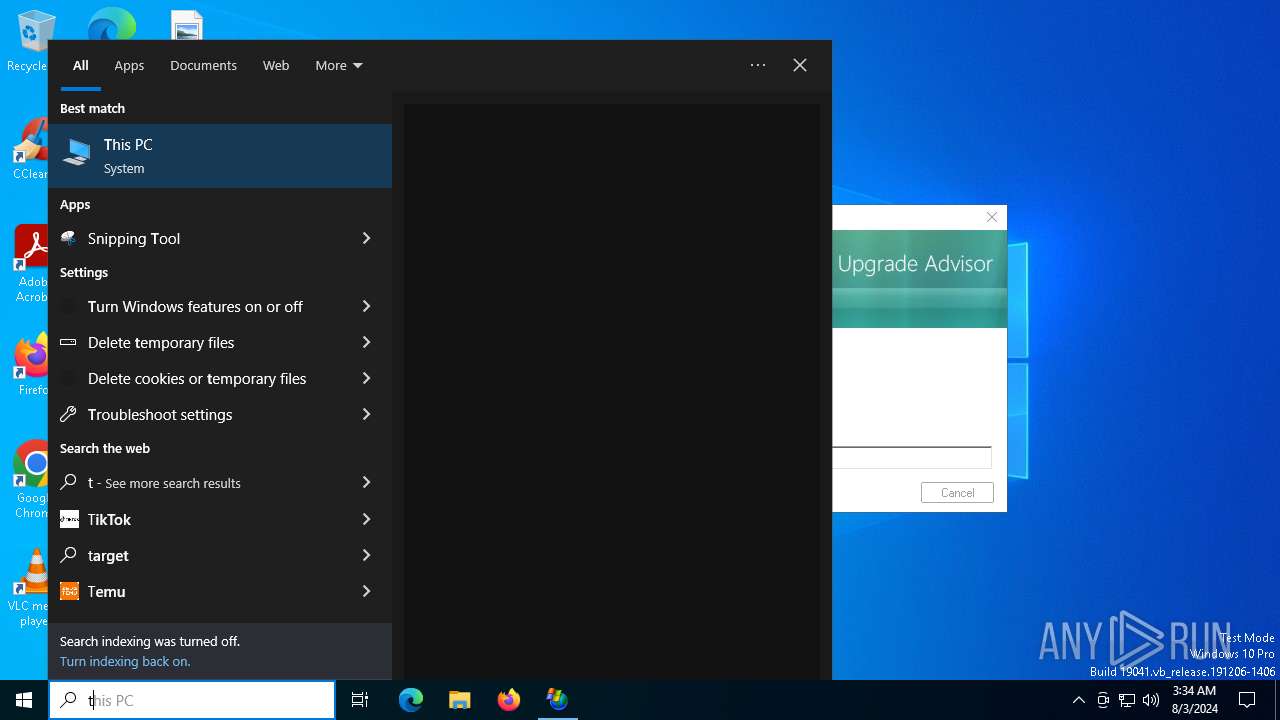Click the taskbar search input box

192,700
